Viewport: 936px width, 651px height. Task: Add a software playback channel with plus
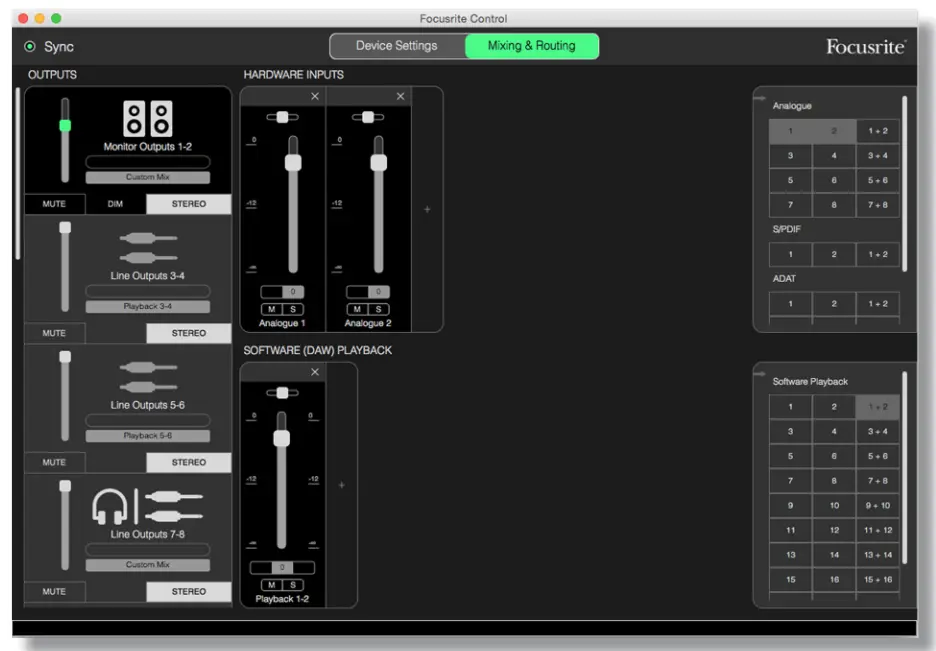coord(341,485)
